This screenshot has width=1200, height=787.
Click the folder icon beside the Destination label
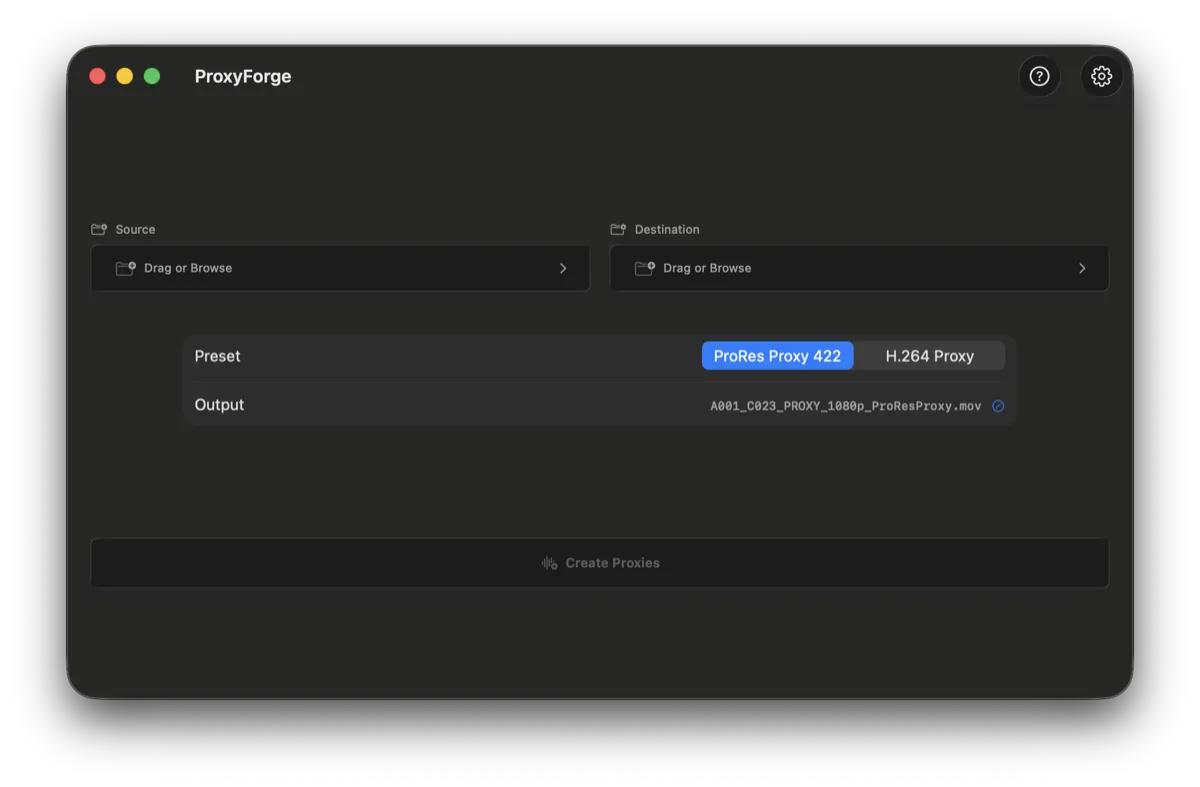click(x=619, y=229)
